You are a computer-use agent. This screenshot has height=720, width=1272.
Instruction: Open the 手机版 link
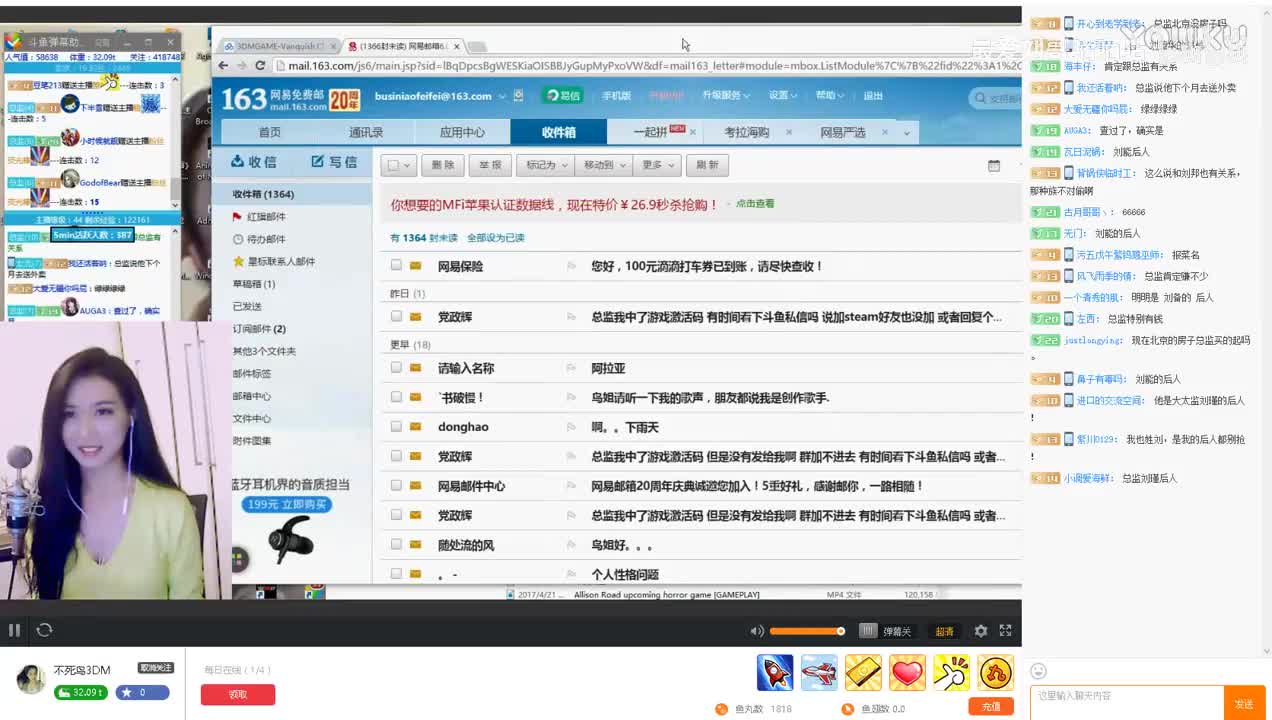[x=616, y=96]
